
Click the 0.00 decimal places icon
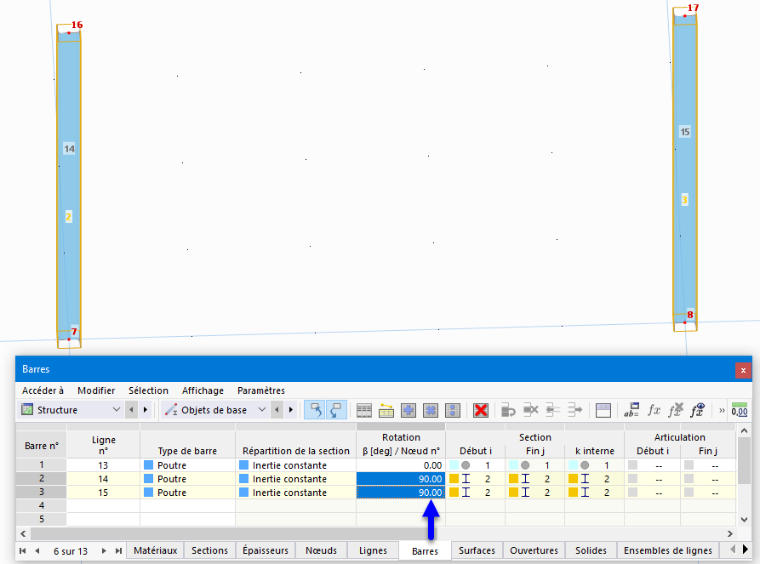click(739, 410)
